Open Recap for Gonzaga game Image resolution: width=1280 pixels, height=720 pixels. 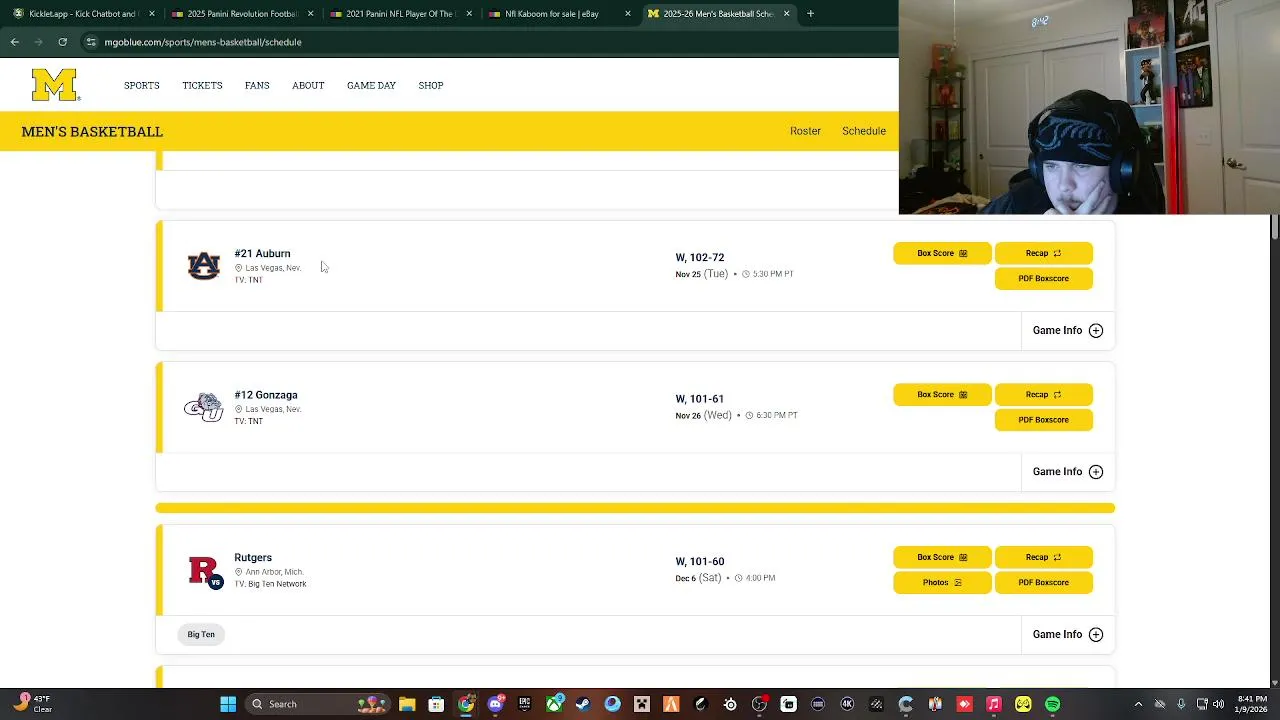(x=1044, y=394)
